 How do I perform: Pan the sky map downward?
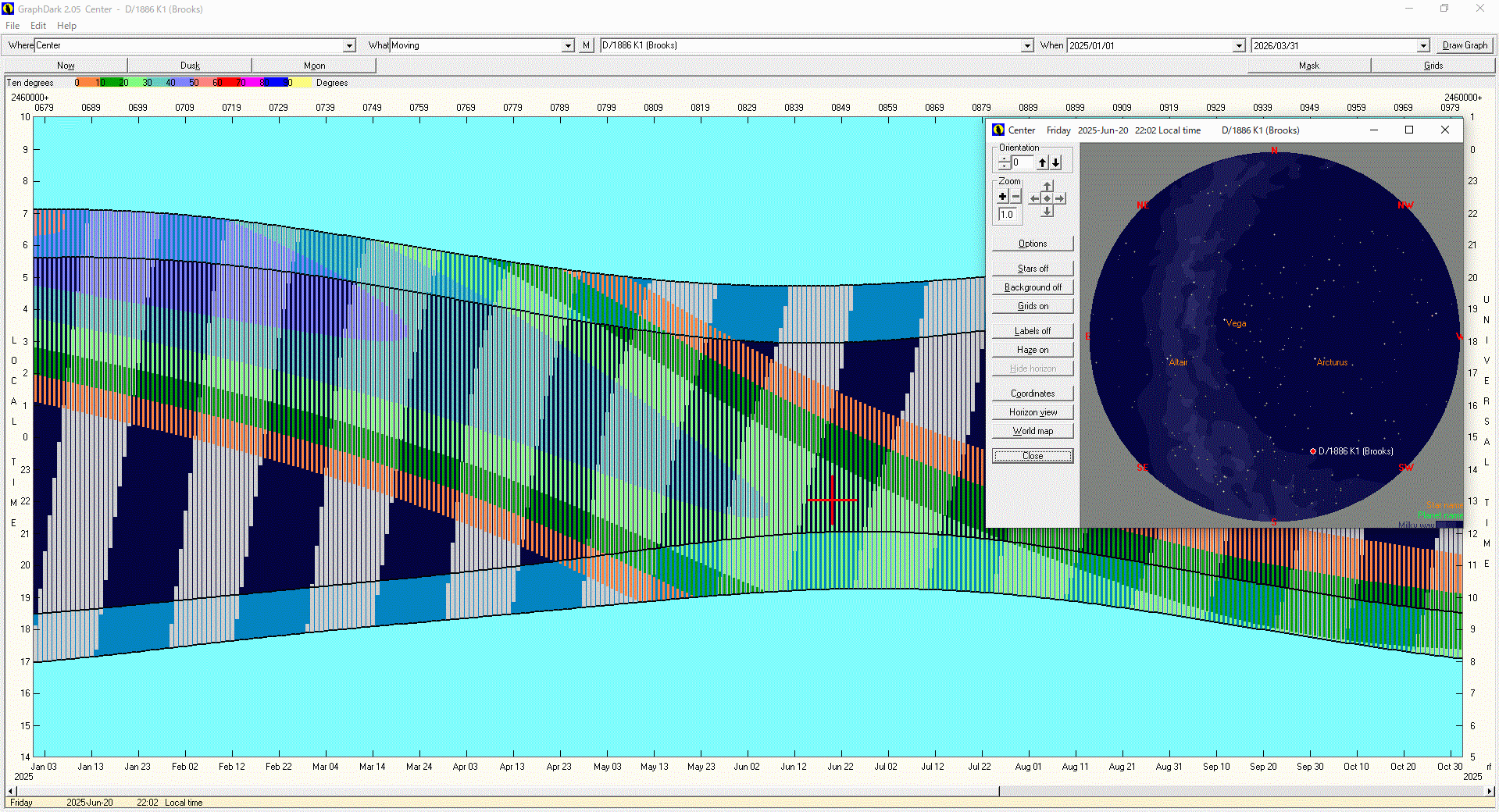tap(1048, 211)
